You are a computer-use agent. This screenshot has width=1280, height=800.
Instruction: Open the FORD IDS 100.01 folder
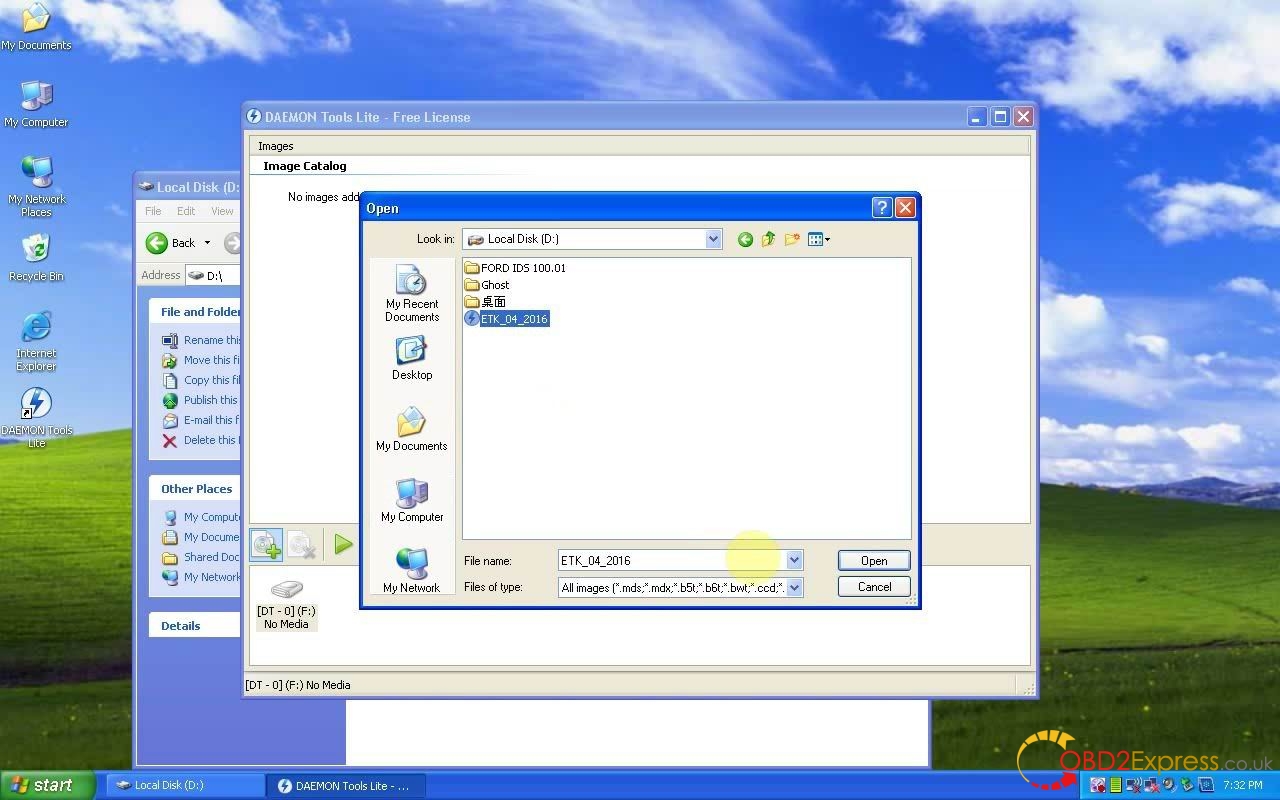(x=522, y=268)
